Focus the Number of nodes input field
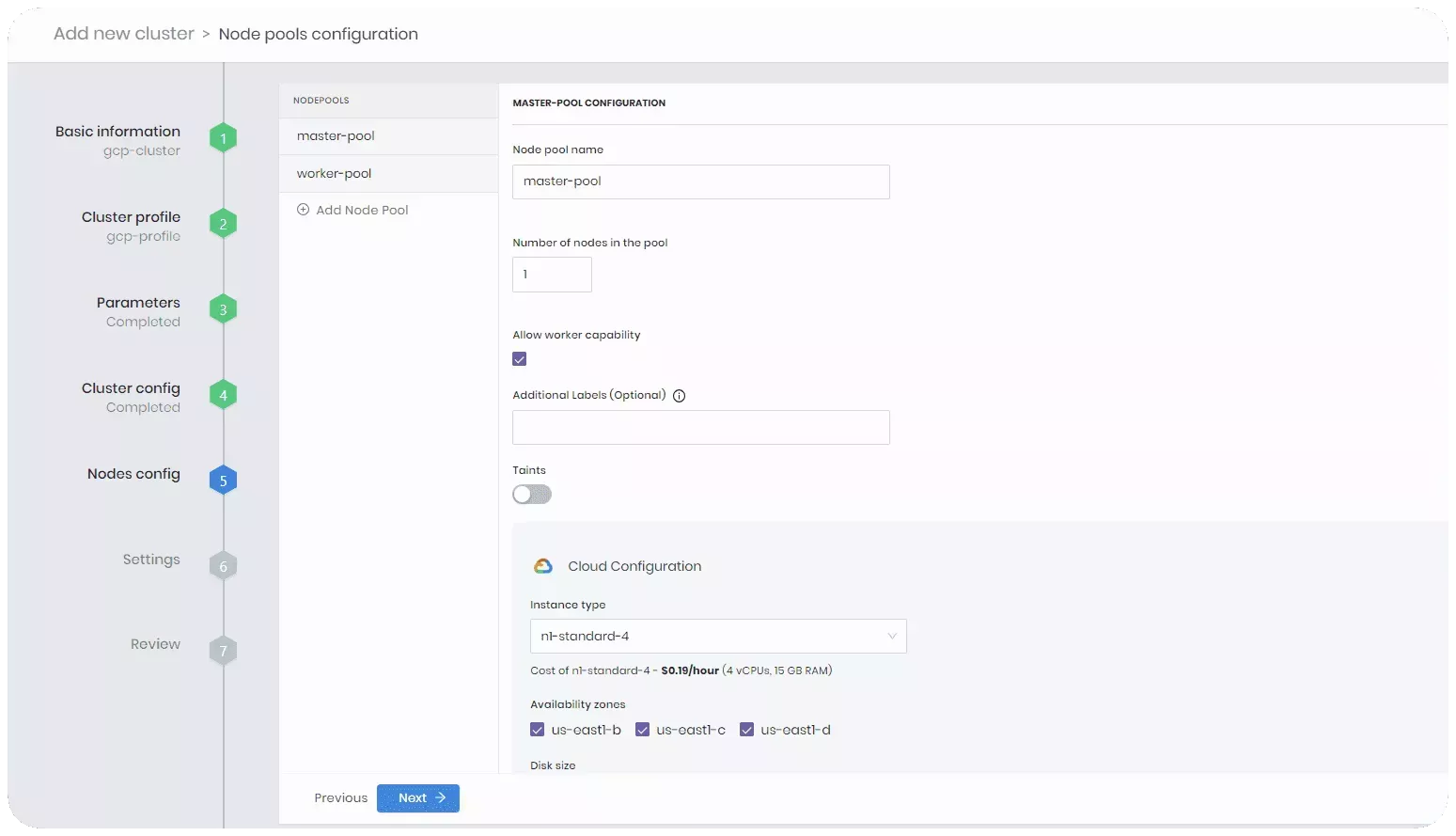Screen dimensions: 1456x836 click(x=552, y=275)
